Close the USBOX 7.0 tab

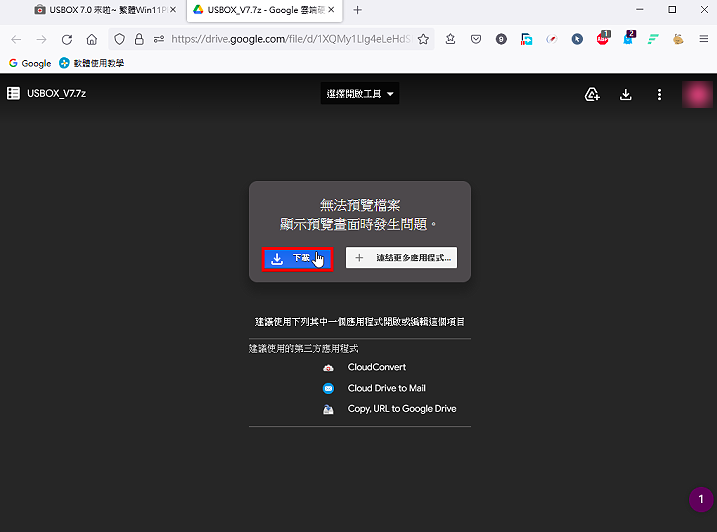(173, 10)
